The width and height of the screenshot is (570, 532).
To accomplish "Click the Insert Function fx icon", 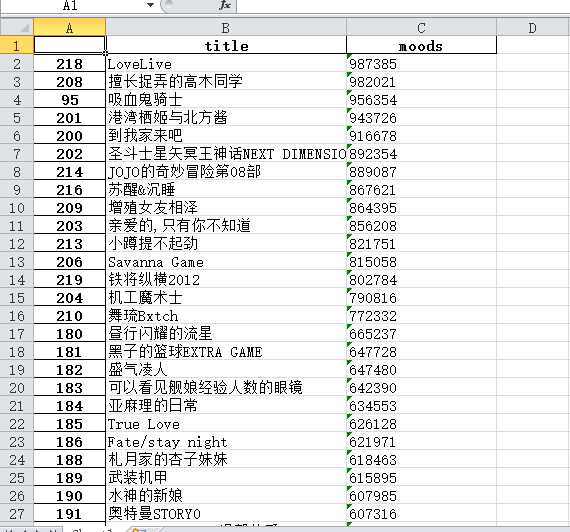I will (x=225, y=5).
